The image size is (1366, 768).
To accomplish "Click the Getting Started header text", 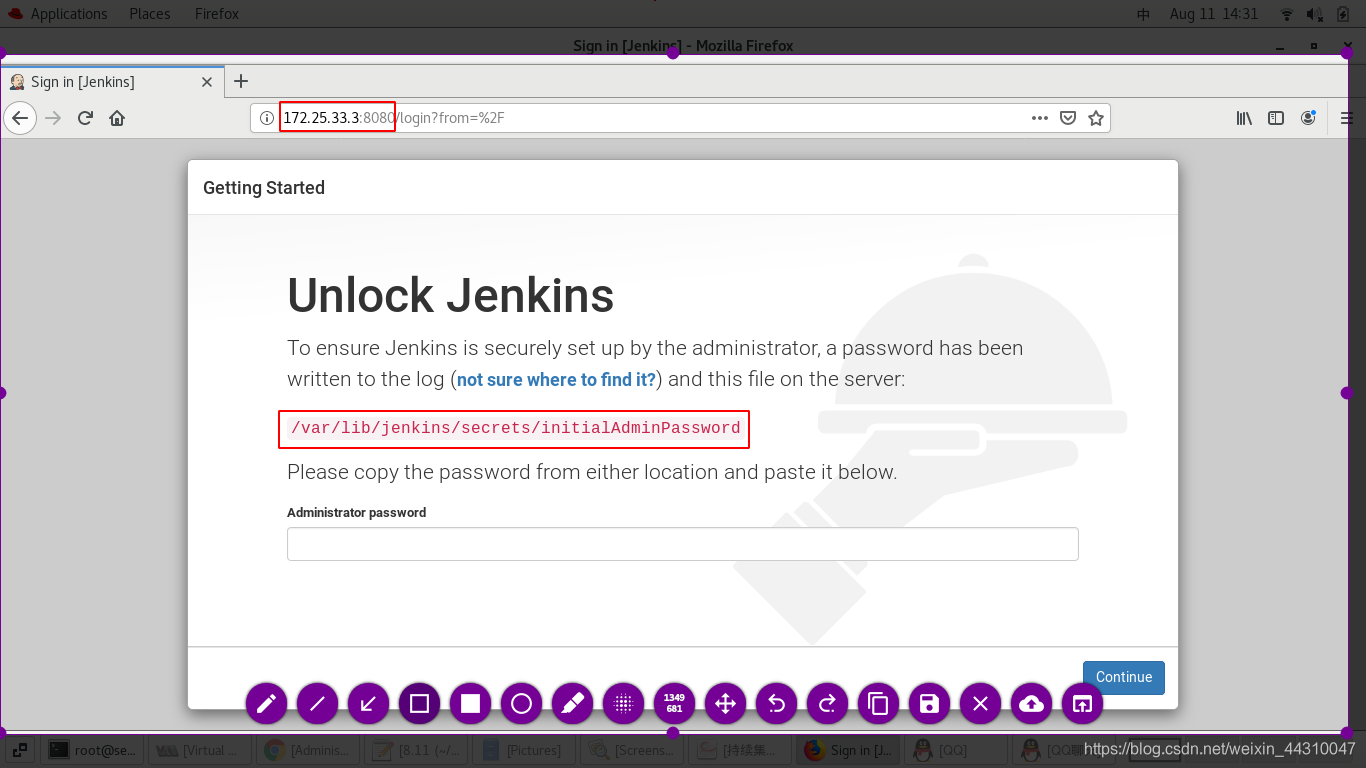I will 264,188.
